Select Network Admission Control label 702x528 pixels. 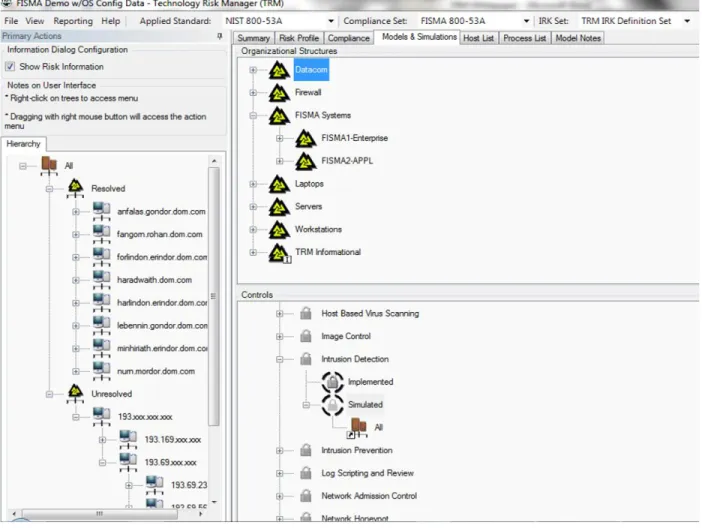pos(369,496)
